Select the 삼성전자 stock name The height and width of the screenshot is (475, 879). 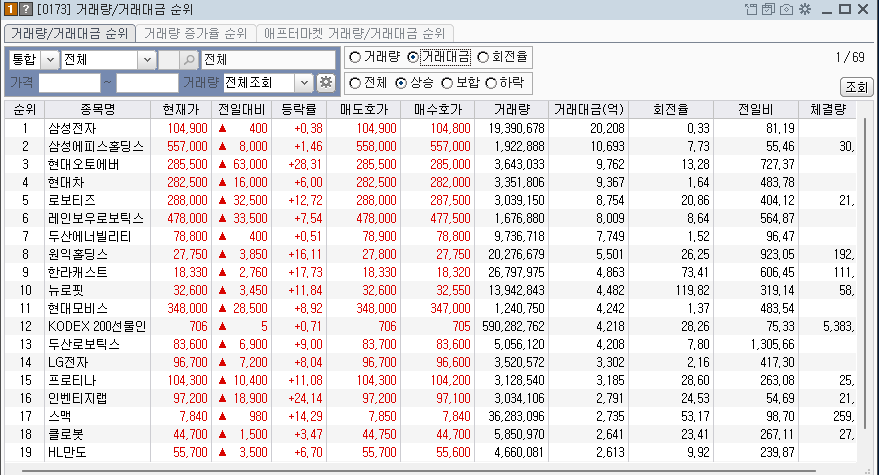72,128
